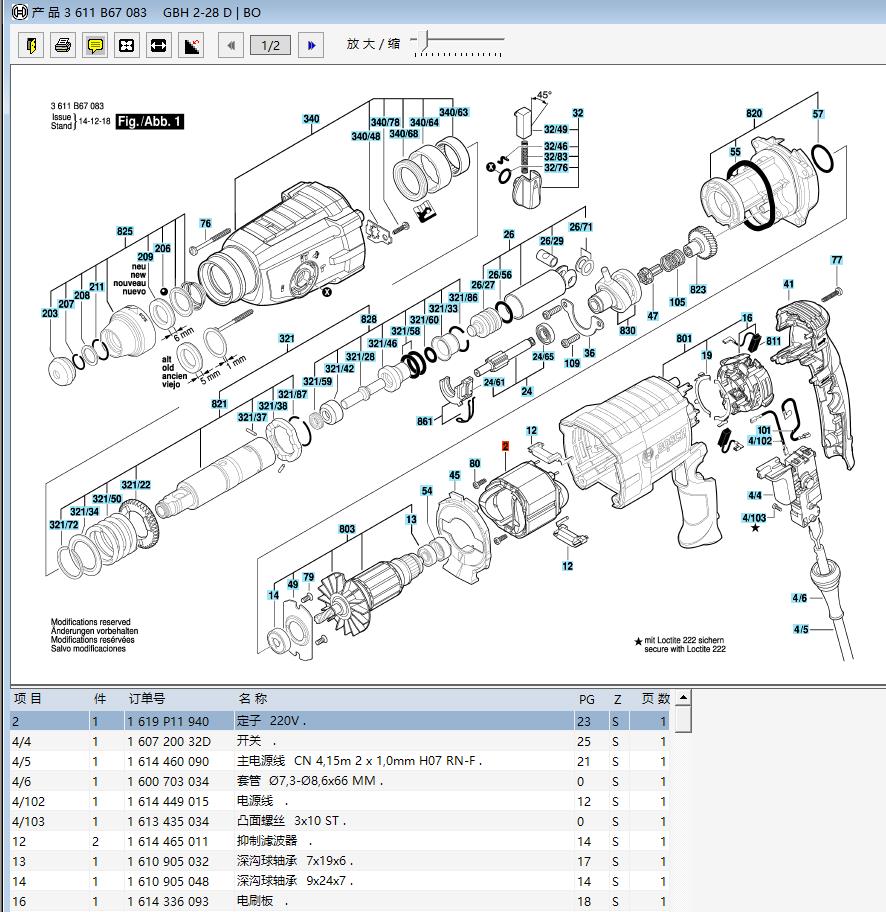Click part label 57 on the diagram
This screenshot has height=912, width=886.
point(818,114)
